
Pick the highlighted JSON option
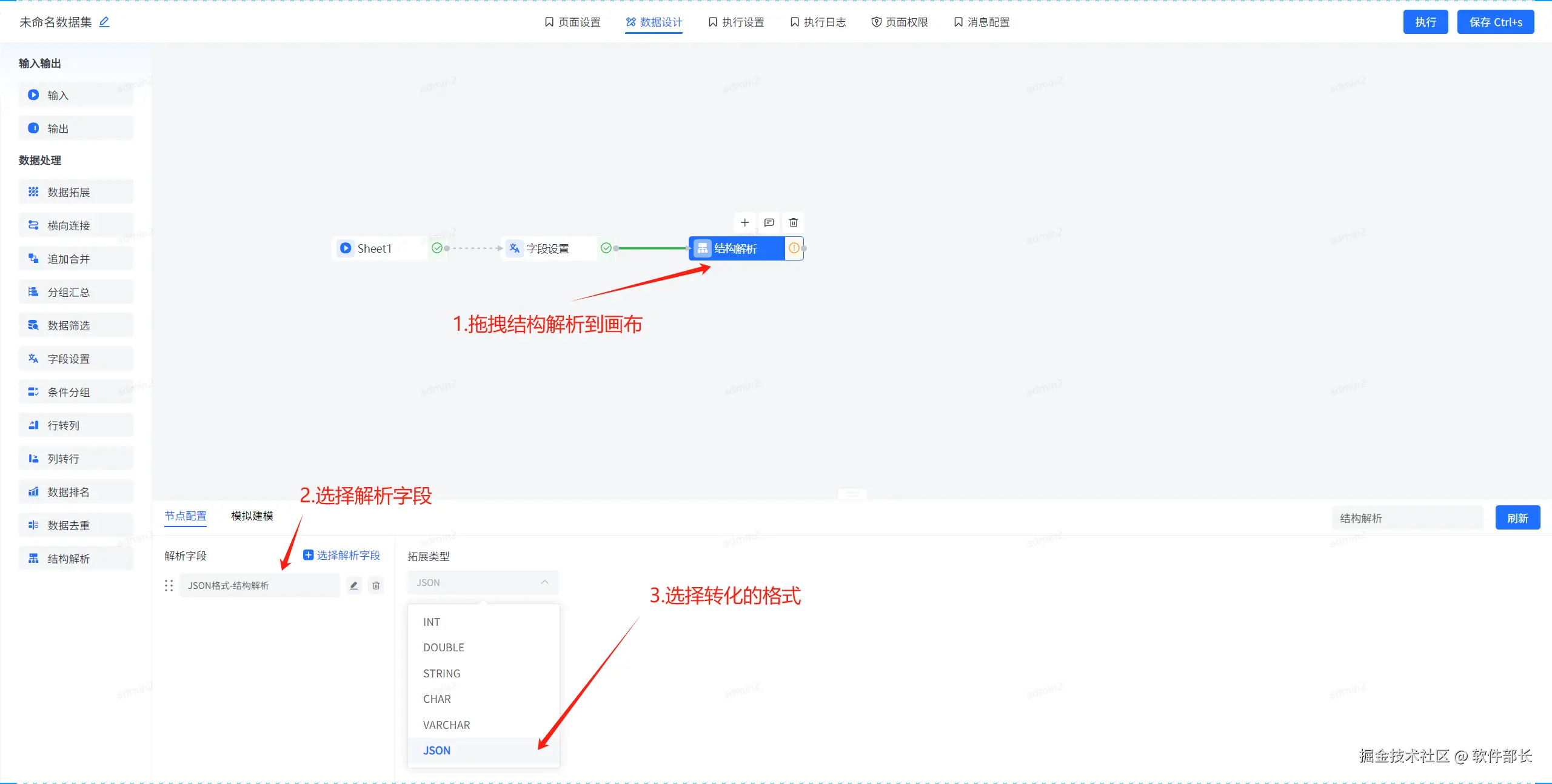click(436, 750)
